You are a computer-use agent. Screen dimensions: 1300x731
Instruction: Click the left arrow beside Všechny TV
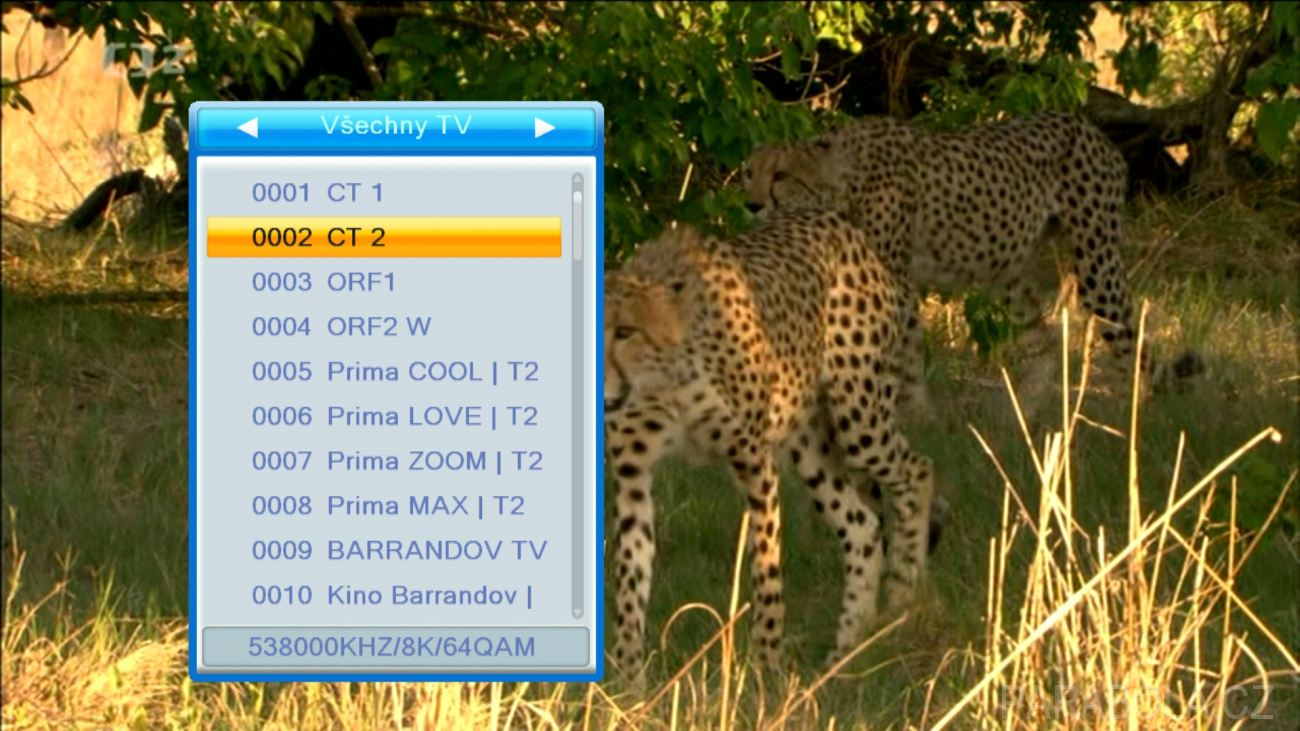pos(247,128)
